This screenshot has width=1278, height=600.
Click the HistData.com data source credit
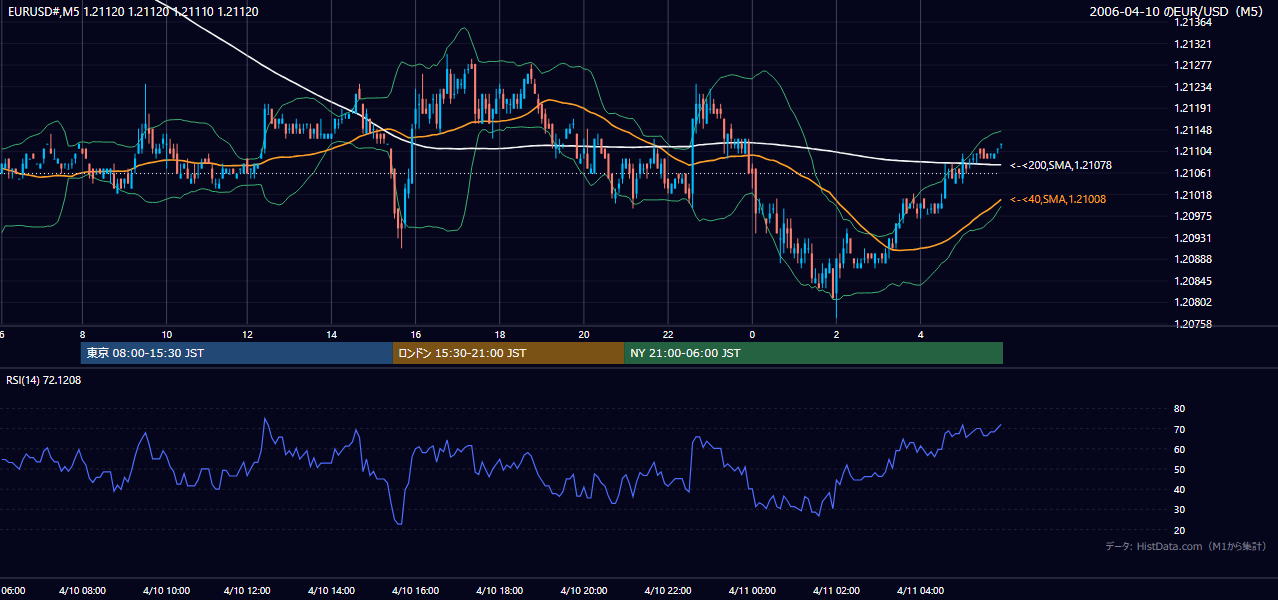click(1187, 546)
